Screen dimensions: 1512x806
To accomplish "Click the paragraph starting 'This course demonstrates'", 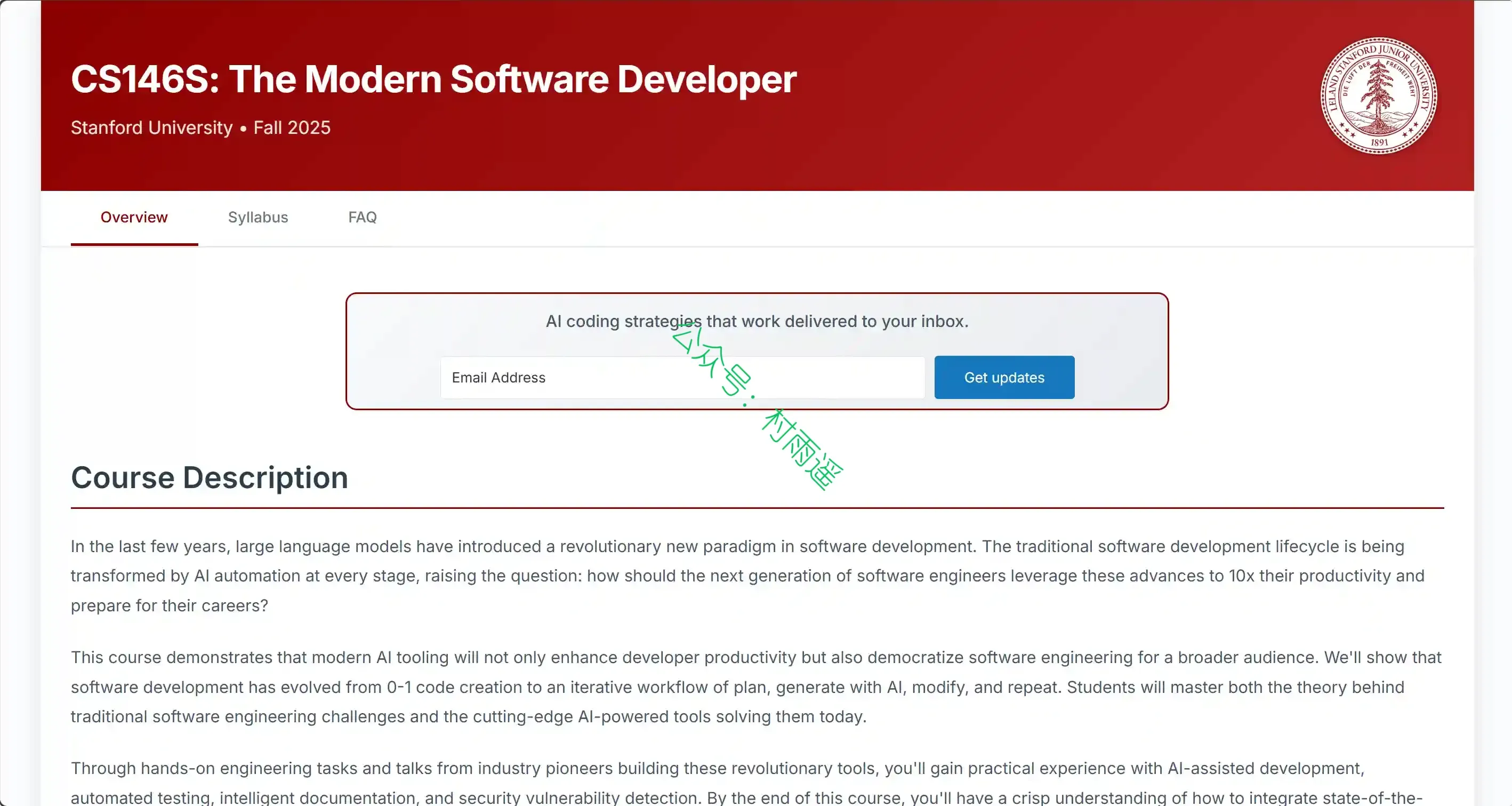I will tap(756, 687).
